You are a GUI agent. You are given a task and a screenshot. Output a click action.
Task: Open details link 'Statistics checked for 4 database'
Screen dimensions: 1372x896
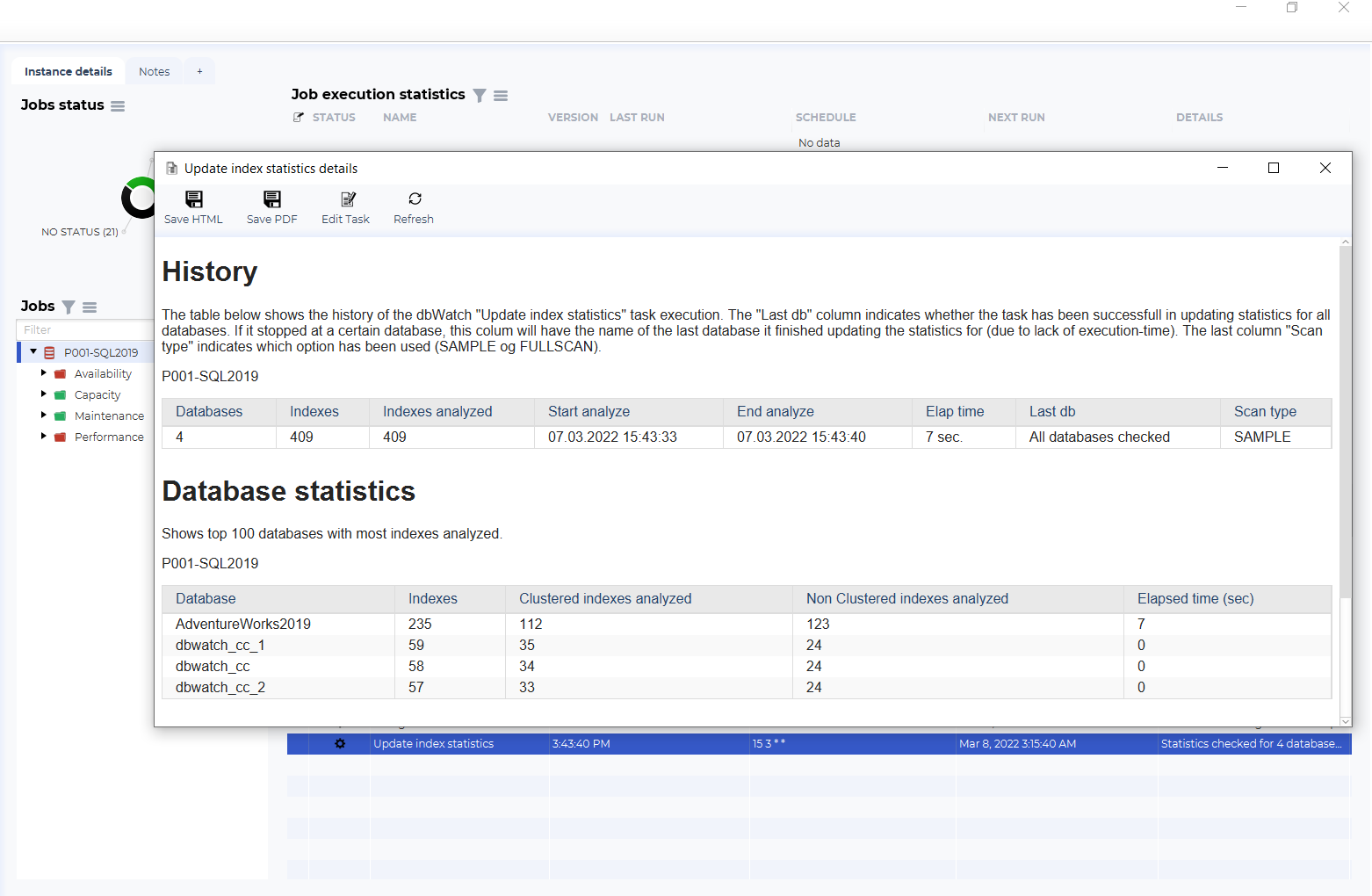coord(1253,743)
